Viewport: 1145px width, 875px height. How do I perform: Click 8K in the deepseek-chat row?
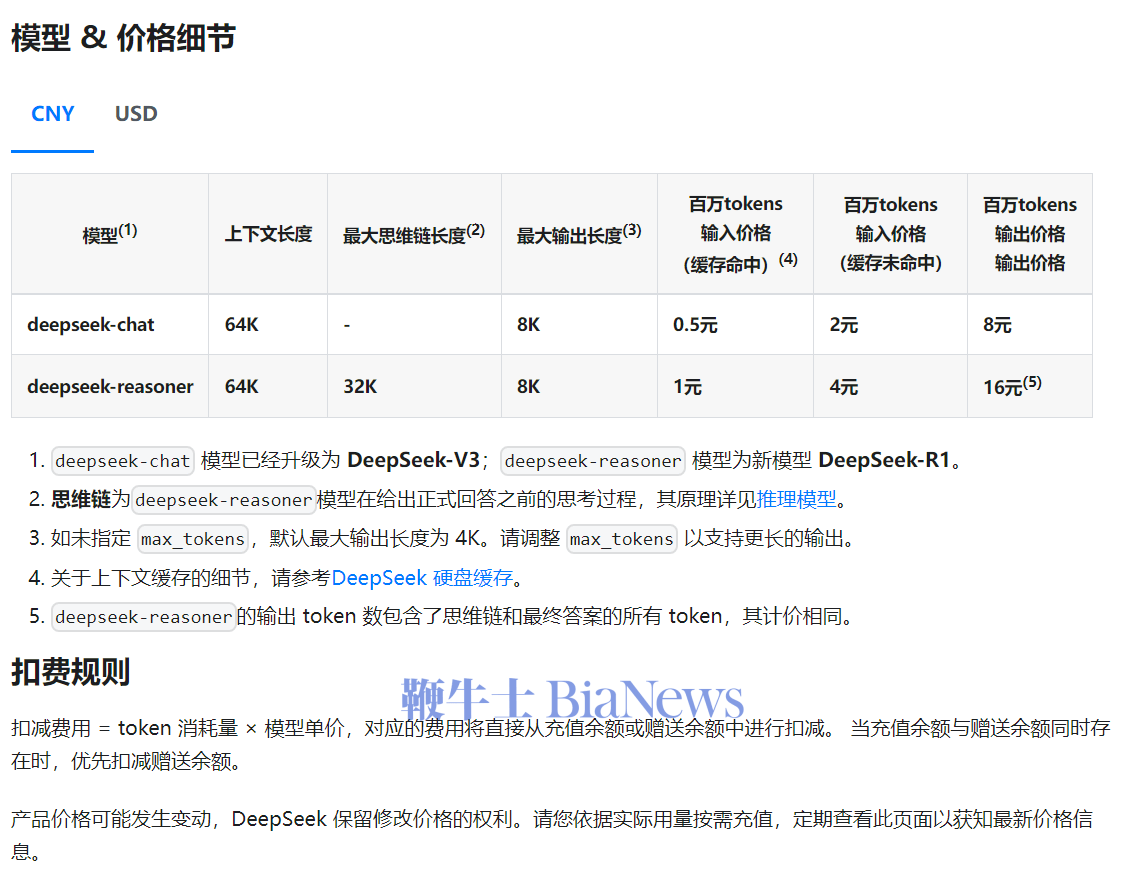[579, 325]
